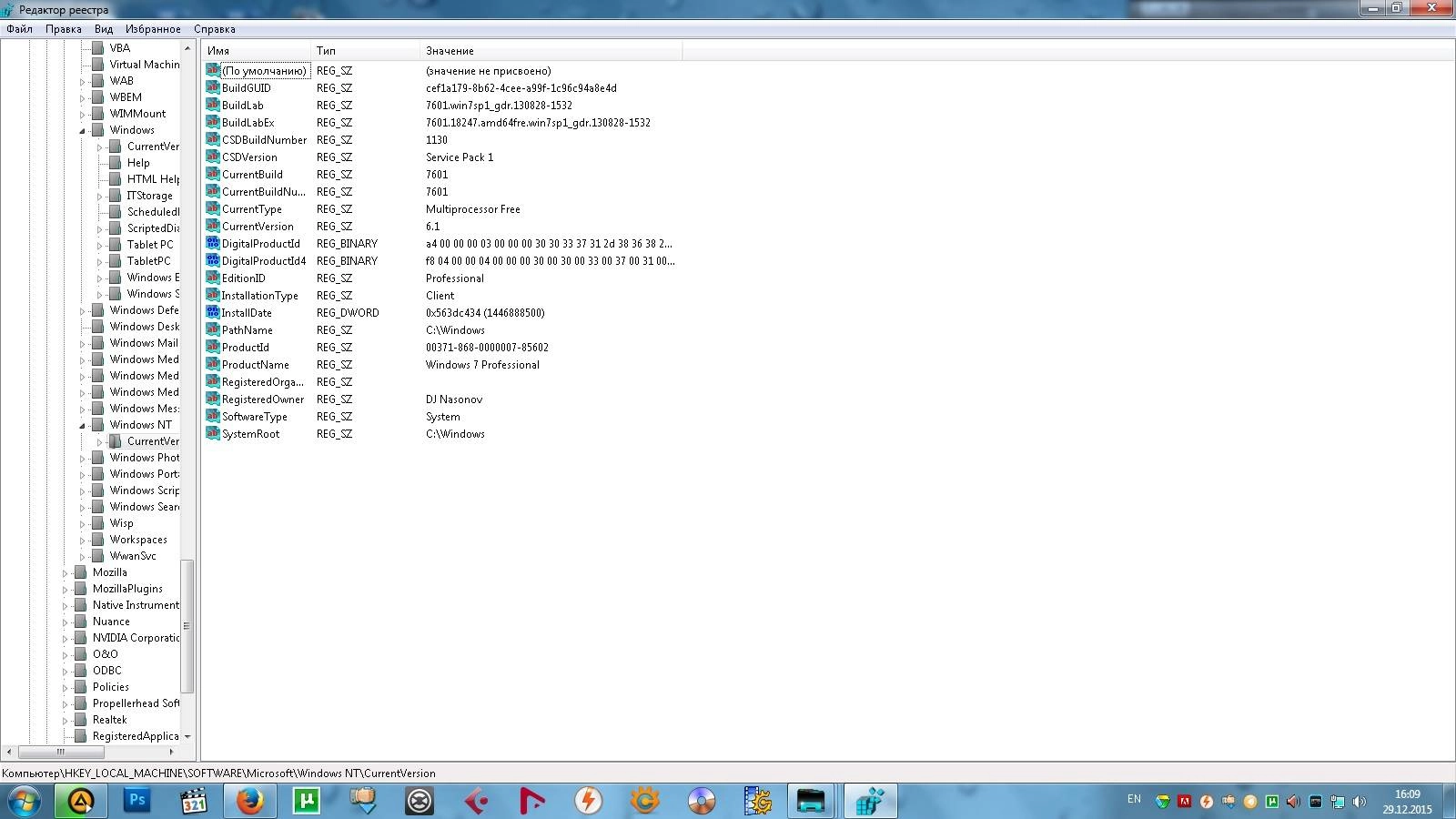This screenshot has width=1456, height=819.
Task: Click the DVD disc taskbar icon
Action: 702,802
